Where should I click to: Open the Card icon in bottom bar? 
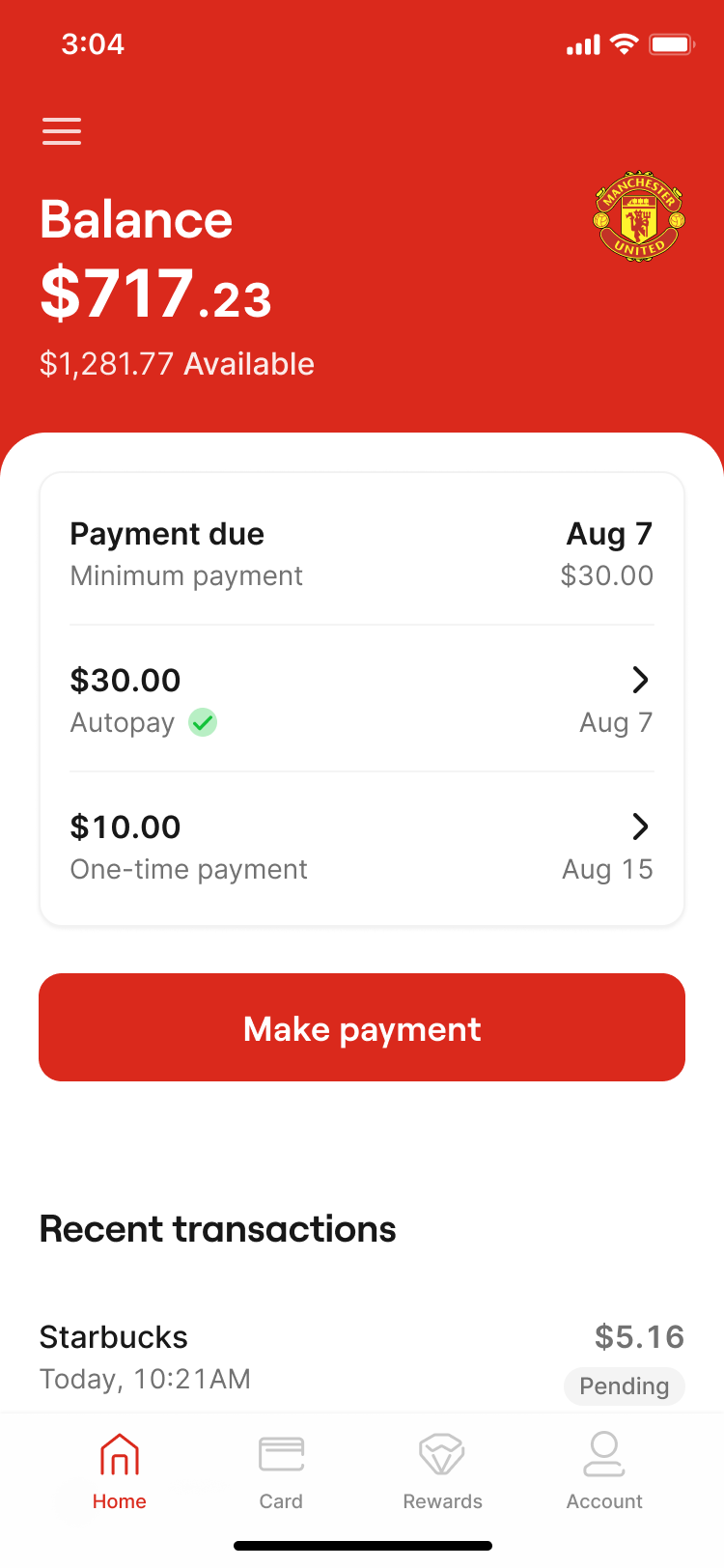tap(281, 1454)
